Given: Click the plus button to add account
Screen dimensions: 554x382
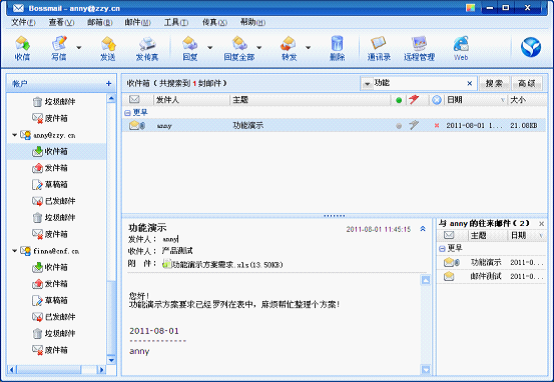Looking at the screenshot, I should (108, 84).
